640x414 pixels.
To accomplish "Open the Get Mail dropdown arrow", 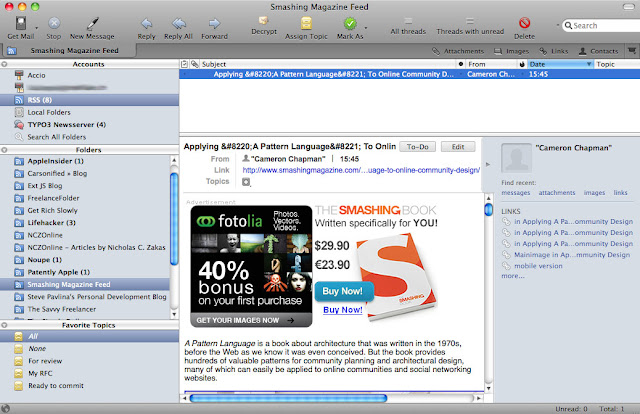I will pos(36,28).
